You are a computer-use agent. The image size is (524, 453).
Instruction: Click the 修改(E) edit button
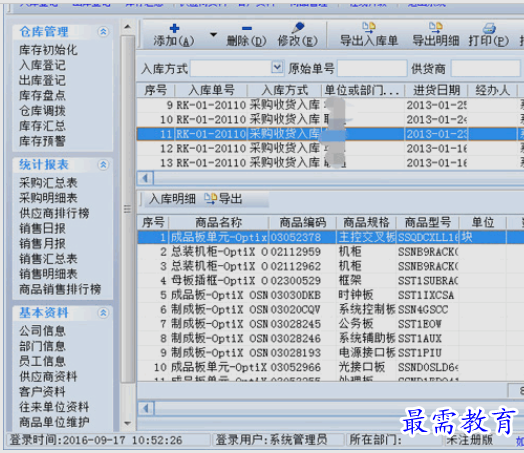[x=297, y=35]
